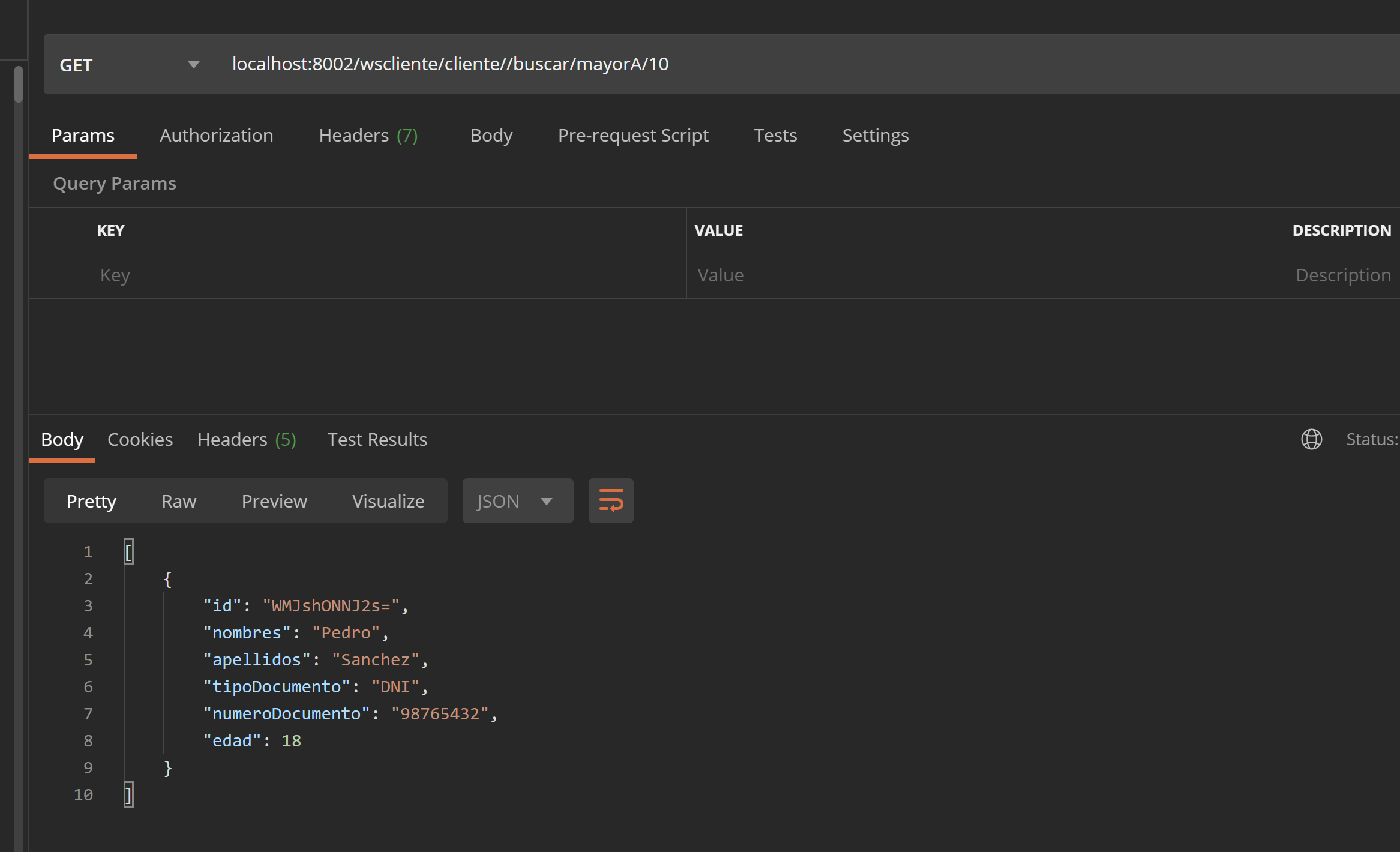
Task: Open the network information globe icon
Action: [x=1312, y=439]
